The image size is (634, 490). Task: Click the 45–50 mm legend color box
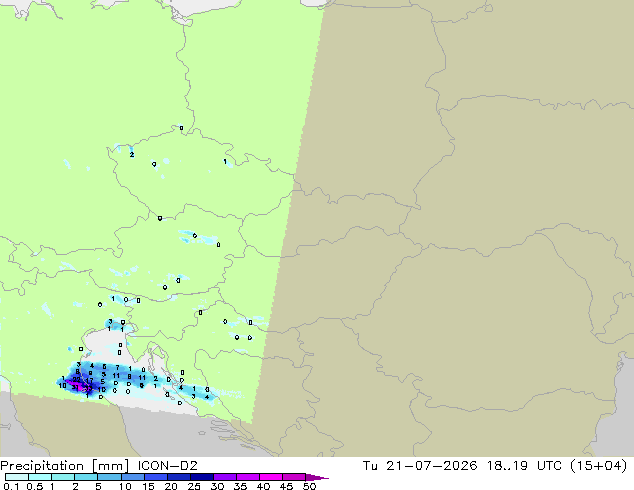tap(294, 477)
